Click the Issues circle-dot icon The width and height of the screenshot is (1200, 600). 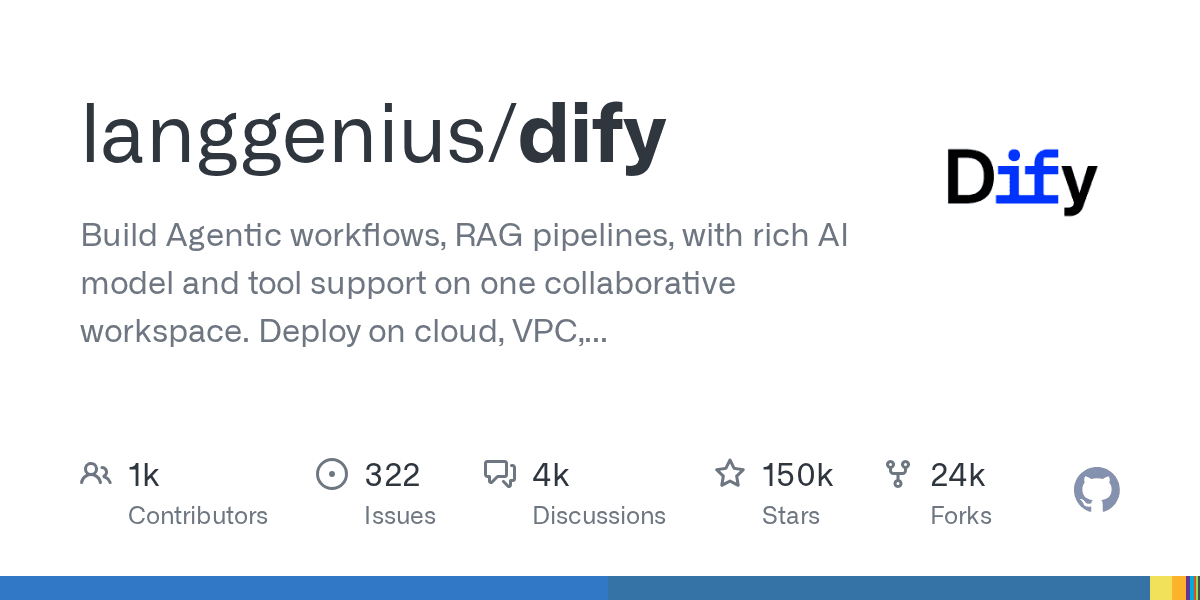[x=331, y=474]
